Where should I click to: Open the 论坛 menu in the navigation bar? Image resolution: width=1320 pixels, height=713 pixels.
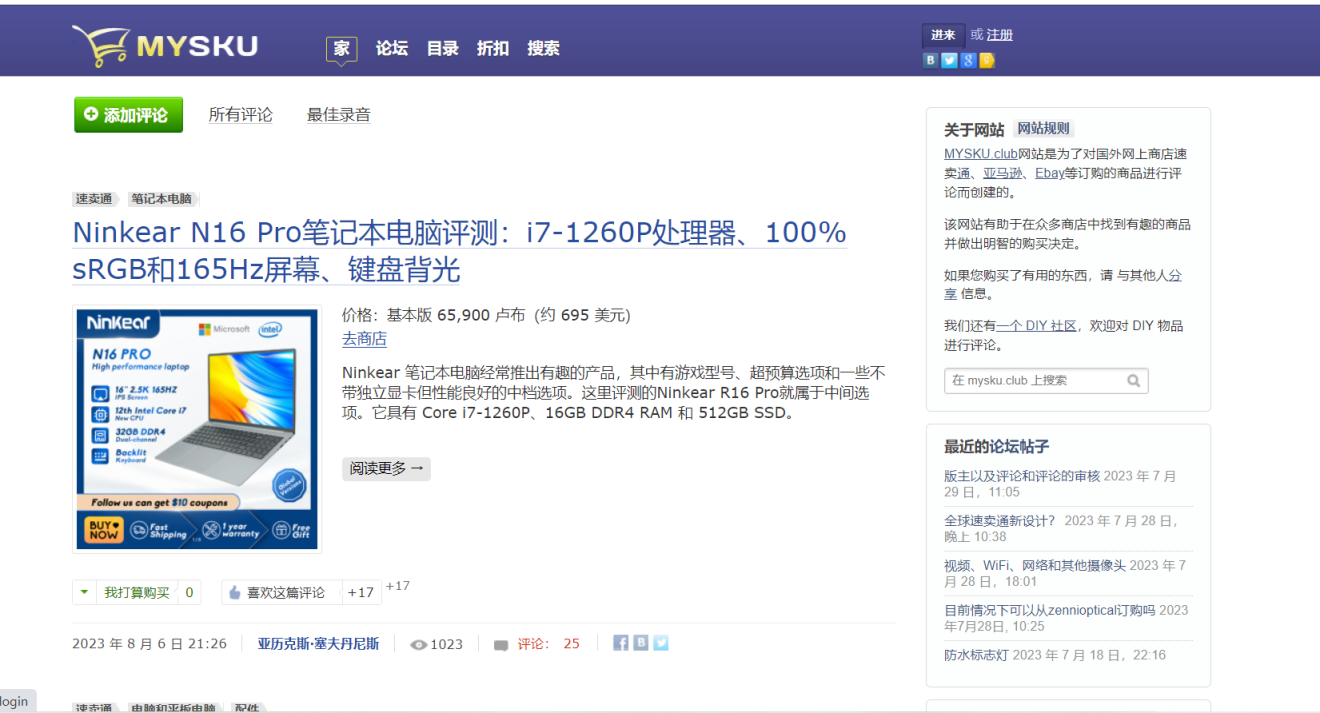tap(391, 47)
